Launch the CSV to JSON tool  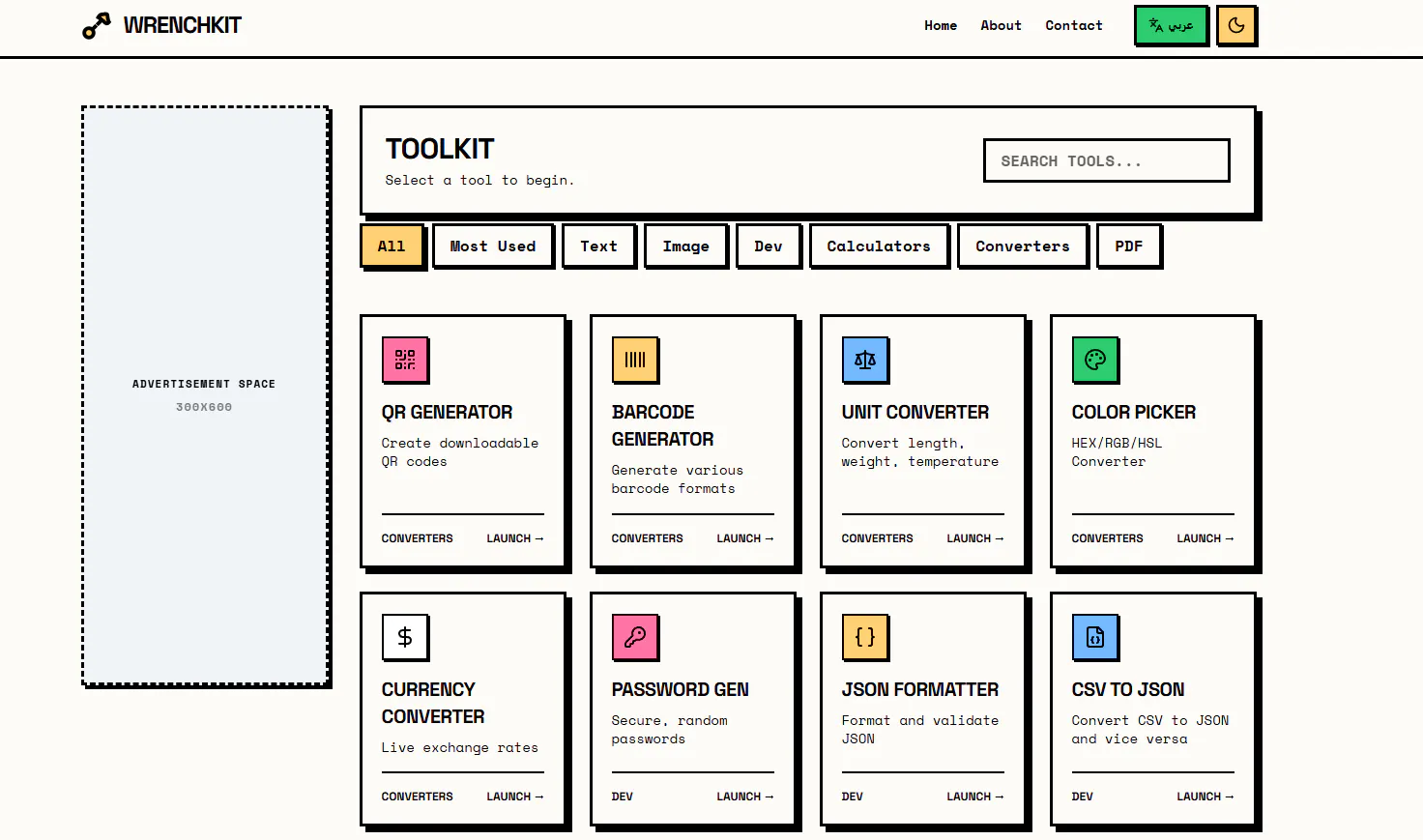coord(1205,797)
